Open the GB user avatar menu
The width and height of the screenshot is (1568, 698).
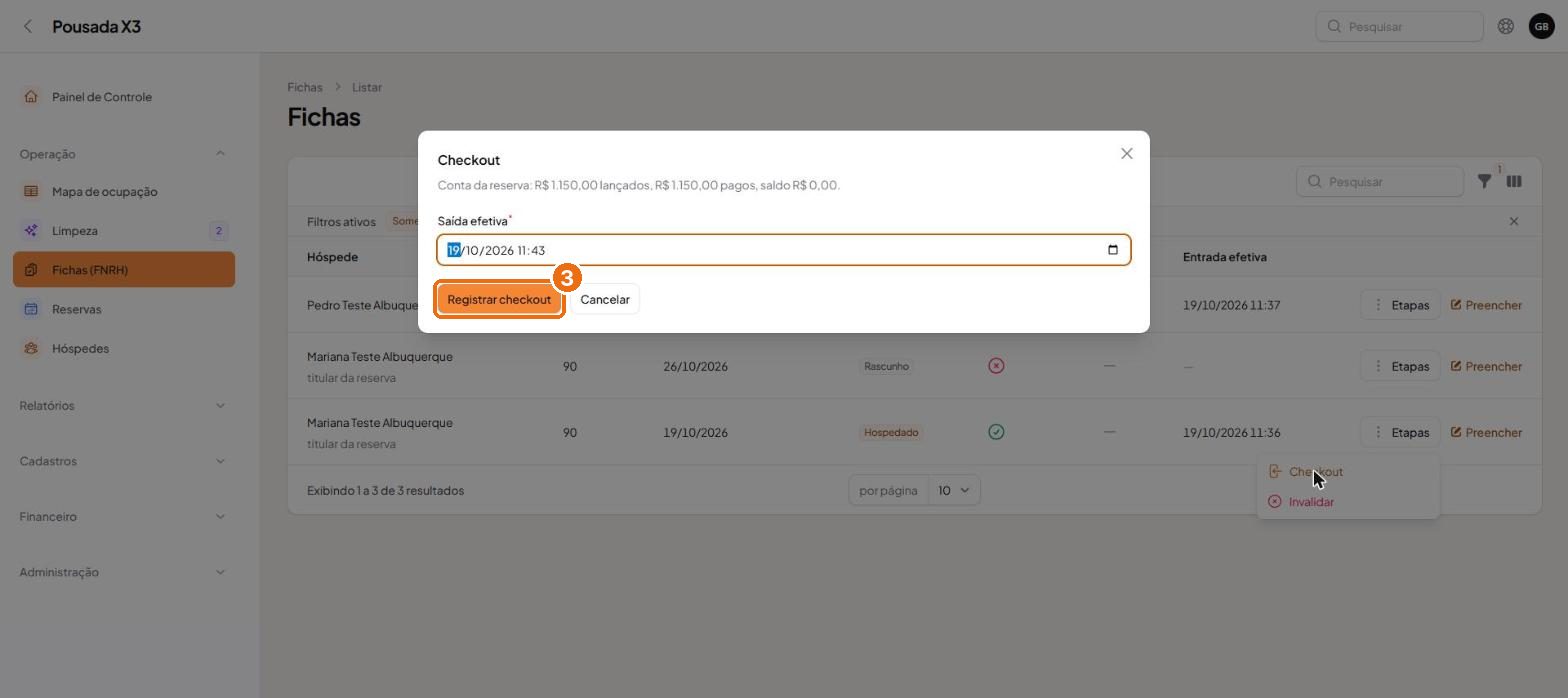click(1541, 27)
